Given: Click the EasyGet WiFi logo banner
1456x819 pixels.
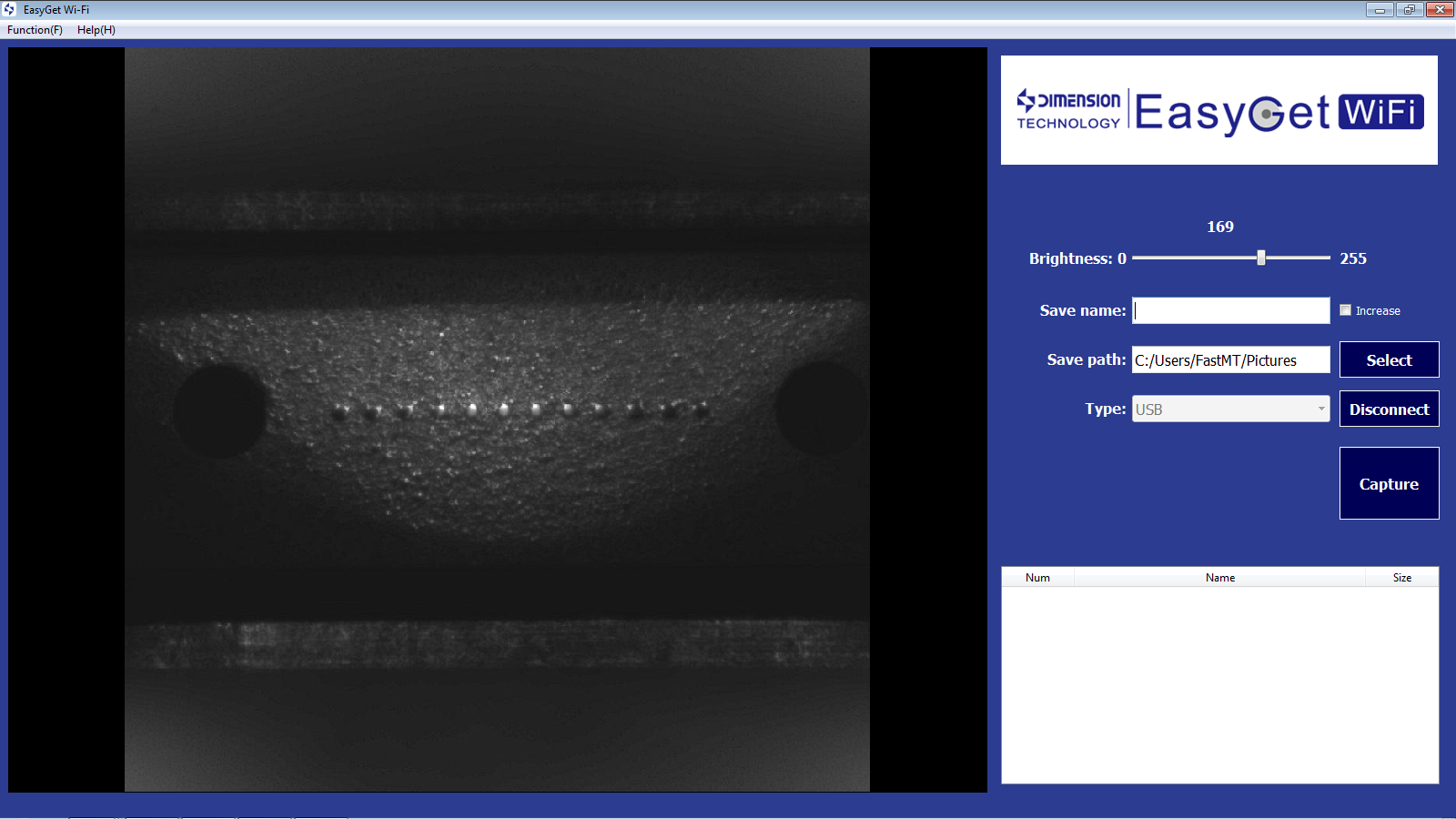Looking at the screenshot, I should pyautogui.click(x=1219, y=110).
